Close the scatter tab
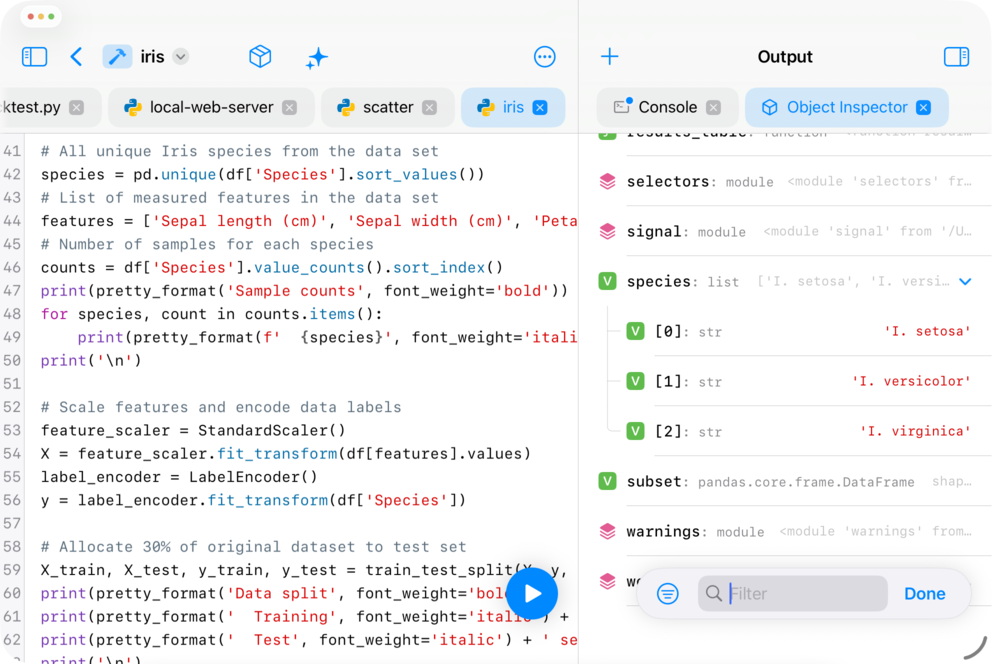Viewport: 992px width, 664px height. [x=430, y=108]
